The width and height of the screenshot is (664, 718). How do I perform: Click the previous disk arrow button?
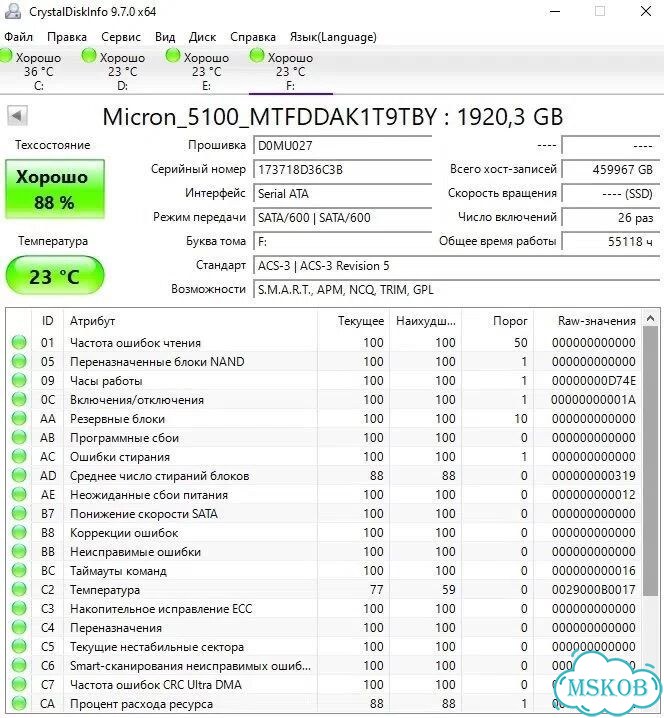[x=17, y=115]
